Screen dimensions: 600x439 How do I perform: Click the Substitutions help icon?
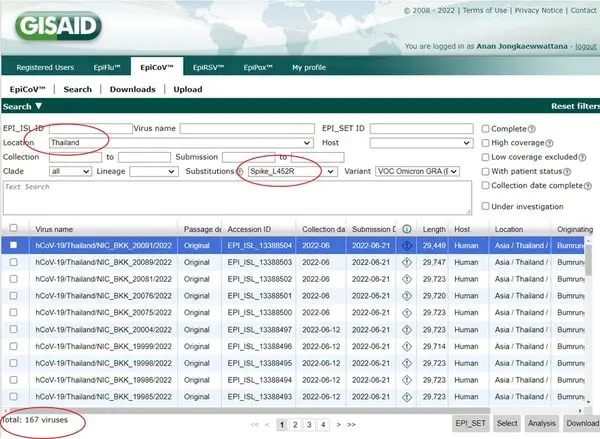[x=240, y=171]
